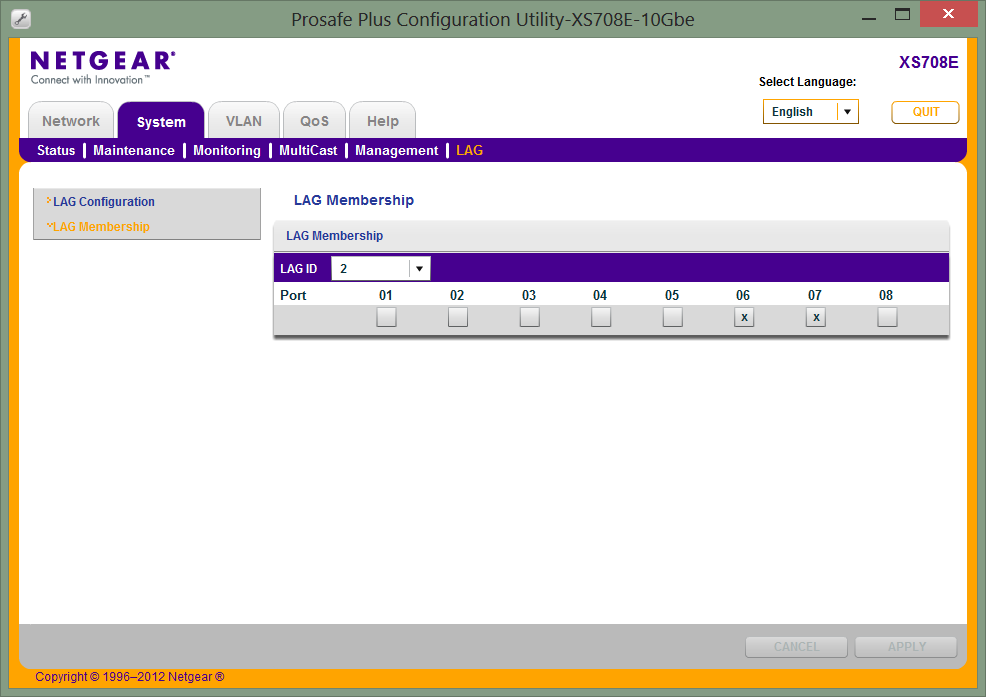Click the APPLY button

(906, 647)
